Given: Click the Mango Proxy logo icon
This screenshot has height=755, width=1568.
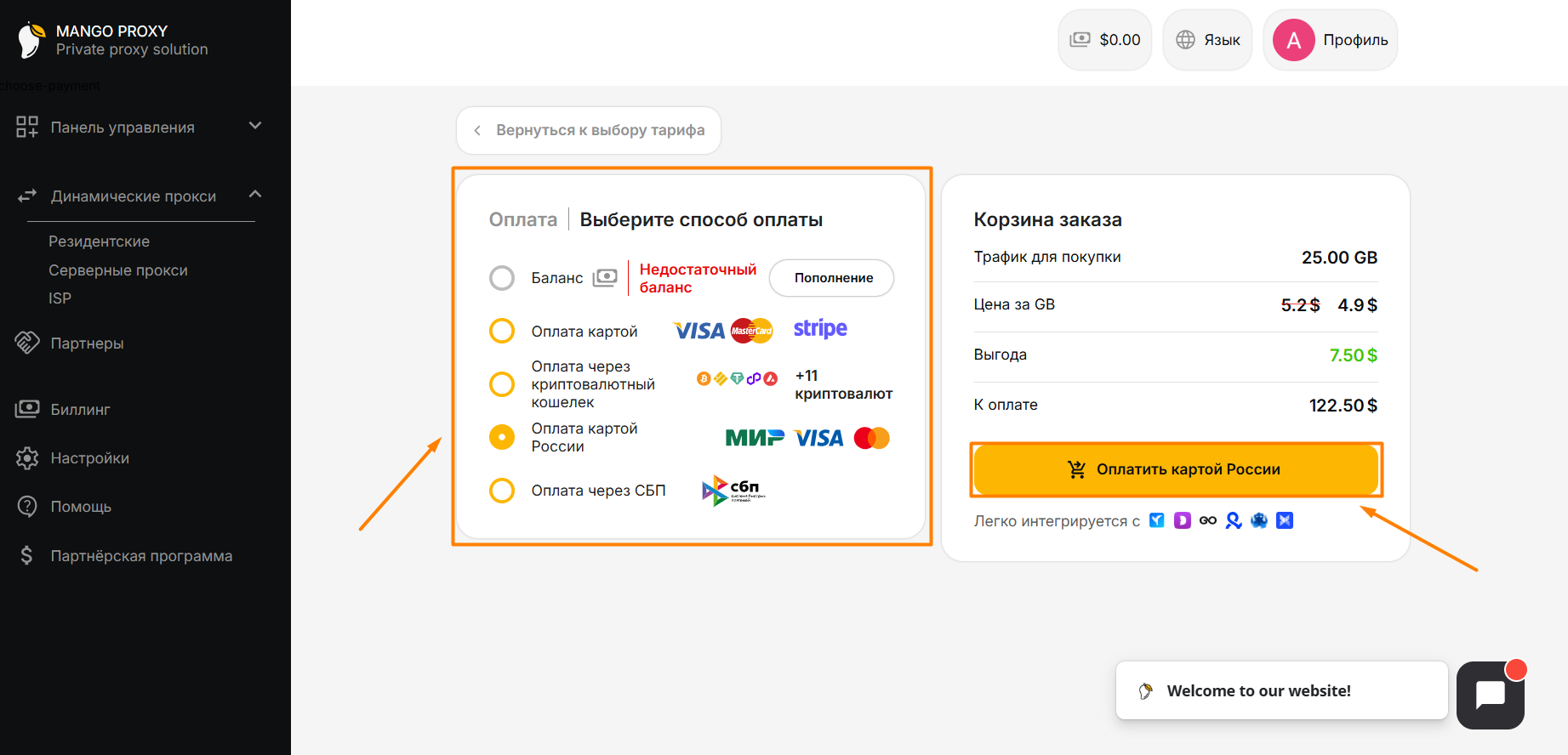Looking at the screenshot, I should 31,40.
